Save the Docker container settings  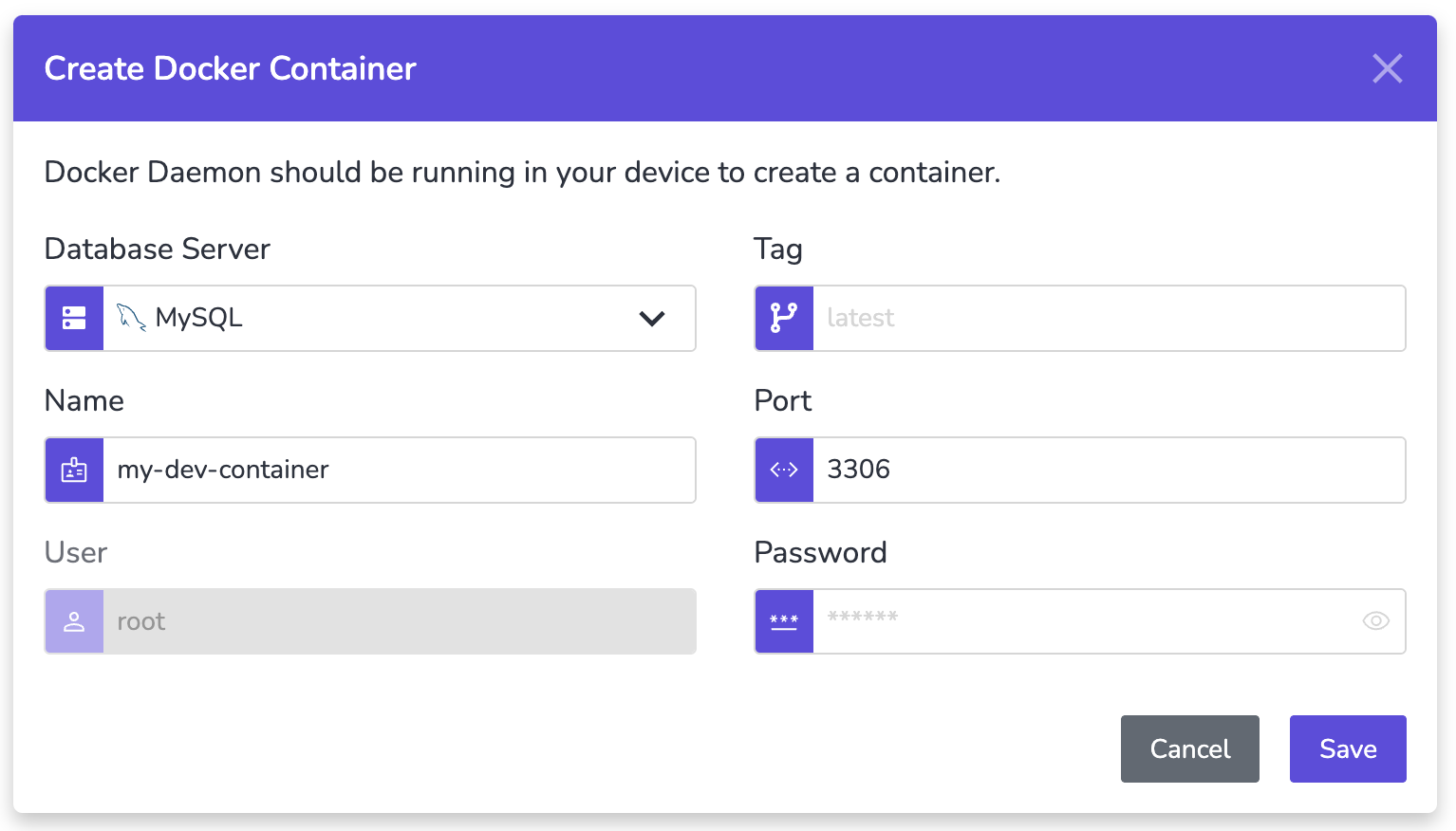point(1348,748)
